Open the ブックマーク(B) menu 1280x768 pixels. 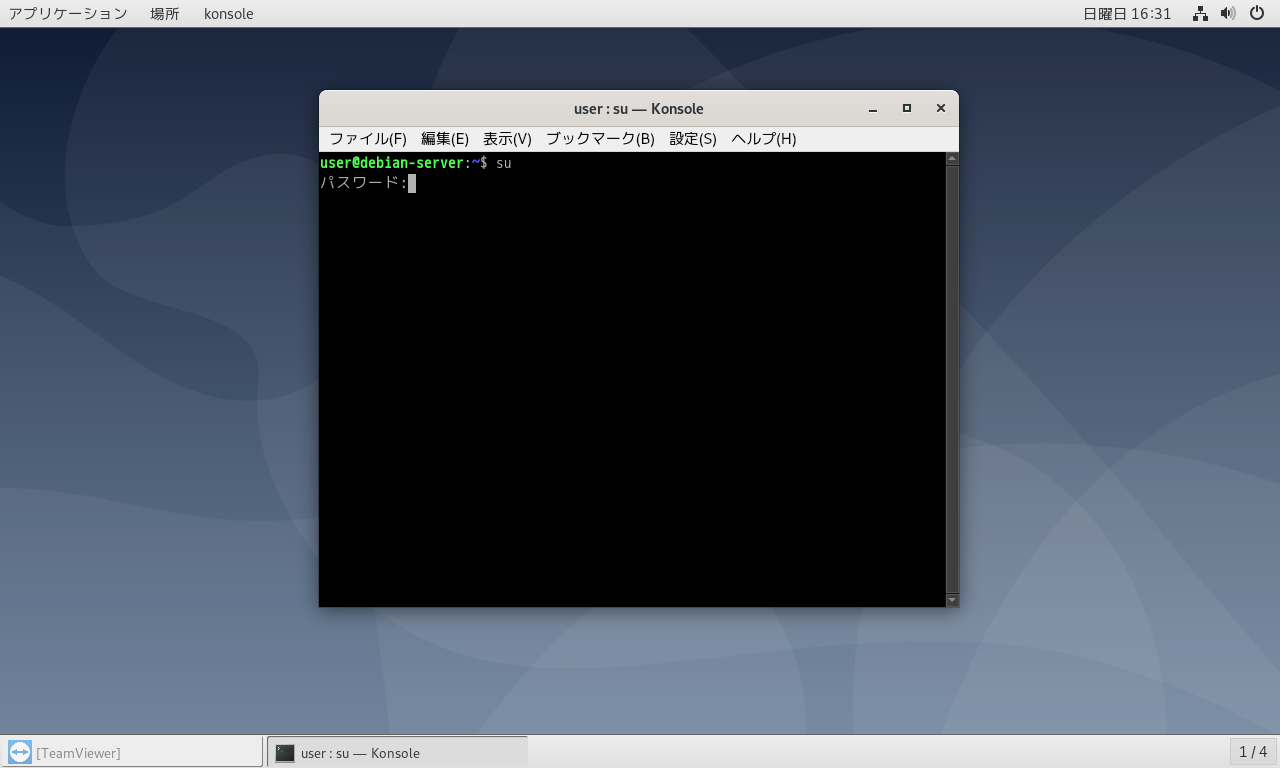tap(600, 139)
